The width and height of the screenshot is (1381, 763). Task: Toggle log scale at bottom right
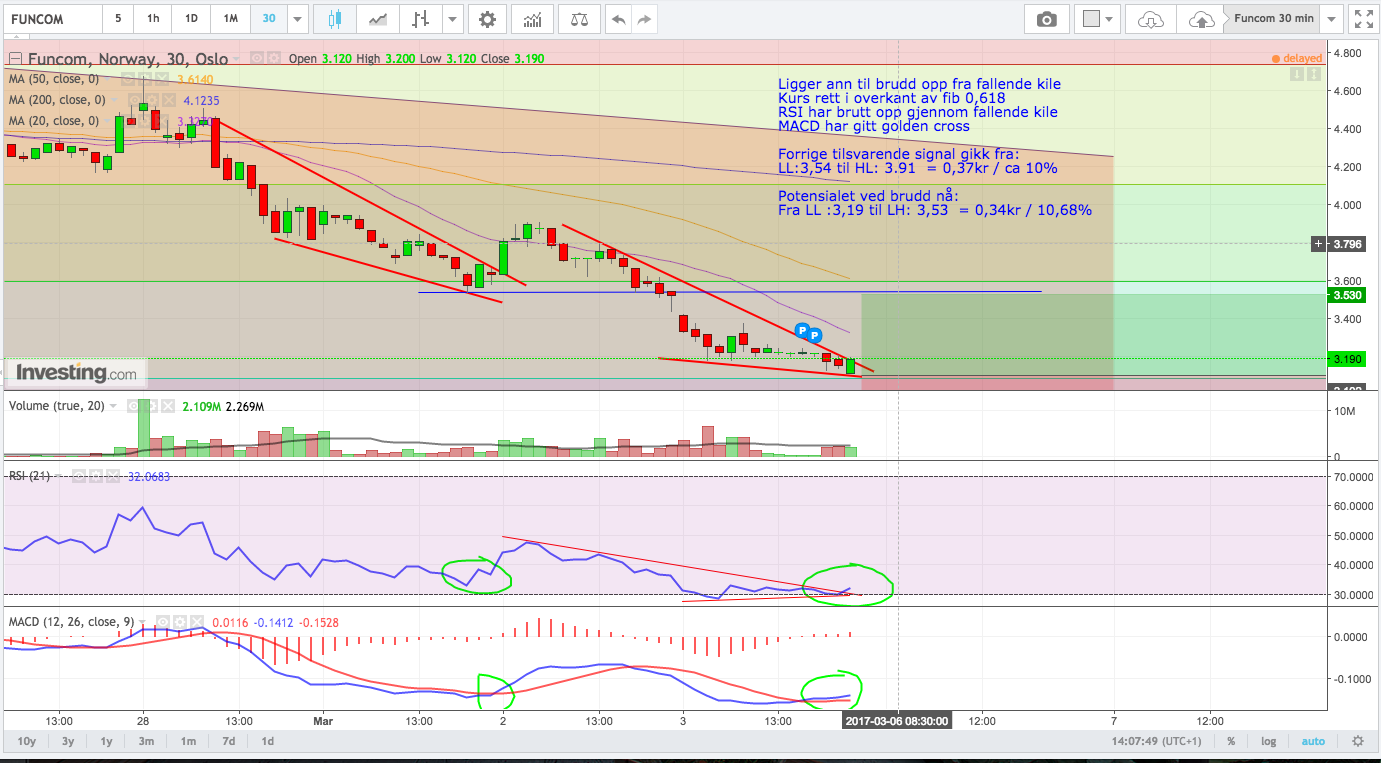1268,741
